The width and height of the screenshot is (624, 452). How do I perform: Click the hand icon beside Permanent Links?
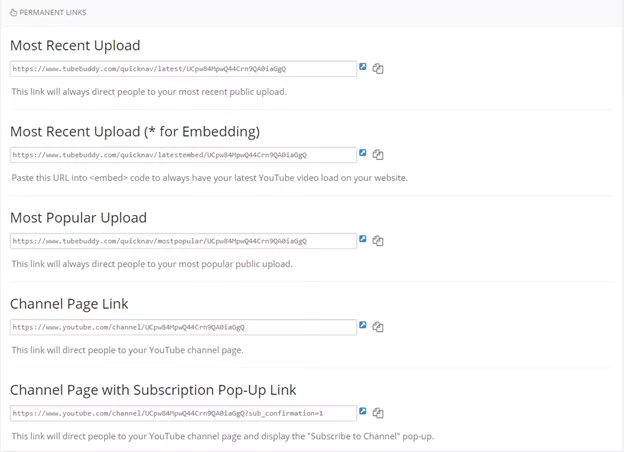tap(13, 12)
